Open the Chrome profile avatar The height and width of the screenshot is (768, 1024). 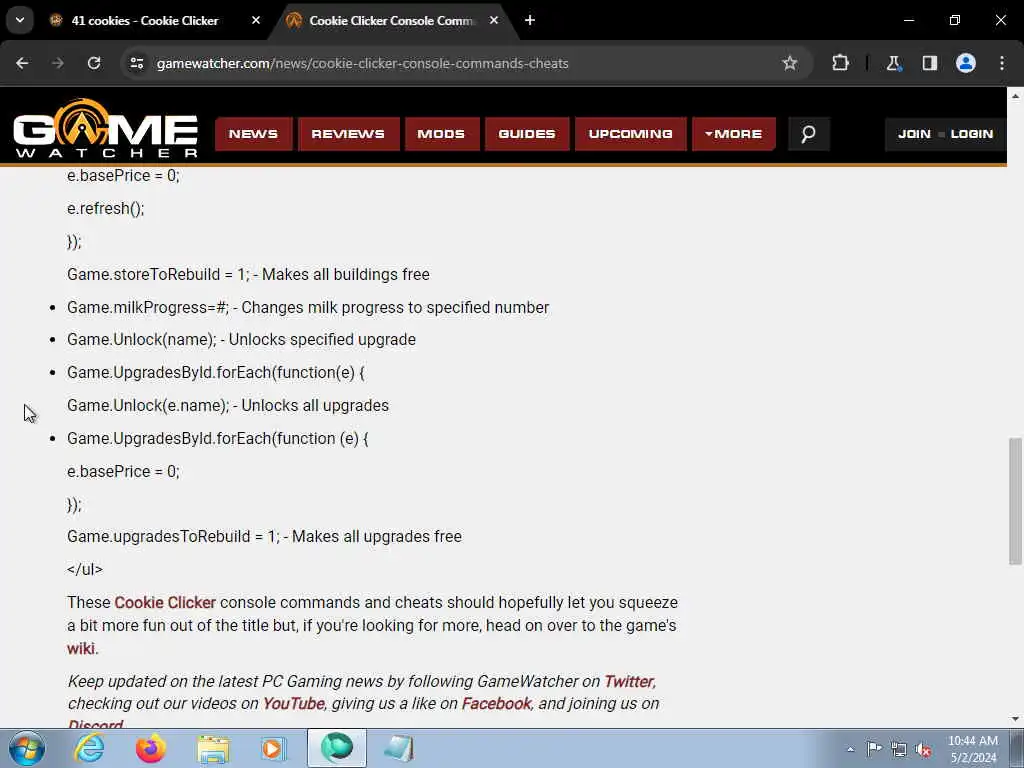click(966, 63)
